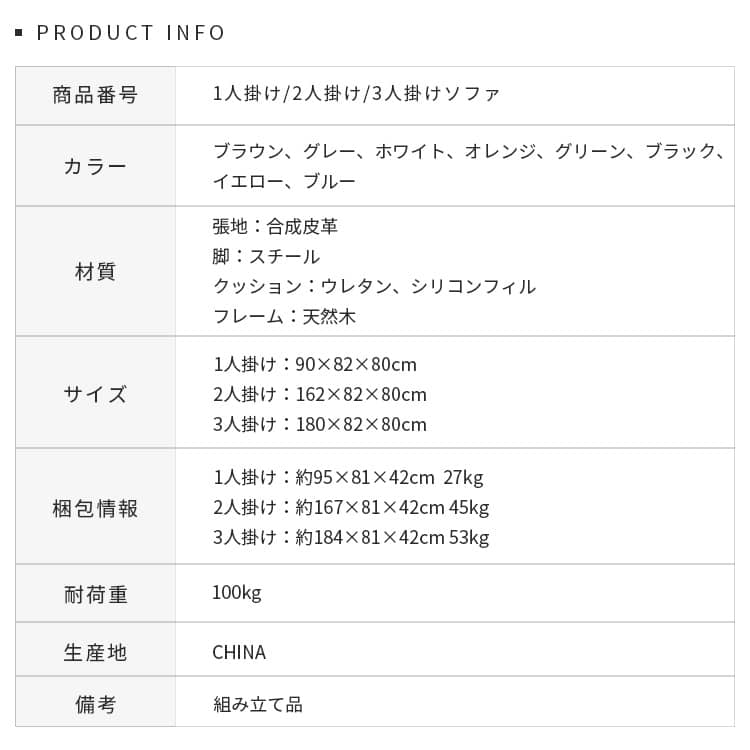Click the クッション：ウレタン、シリコンフィル line
This screenshot has height=750, width=750.
[374, 287]
